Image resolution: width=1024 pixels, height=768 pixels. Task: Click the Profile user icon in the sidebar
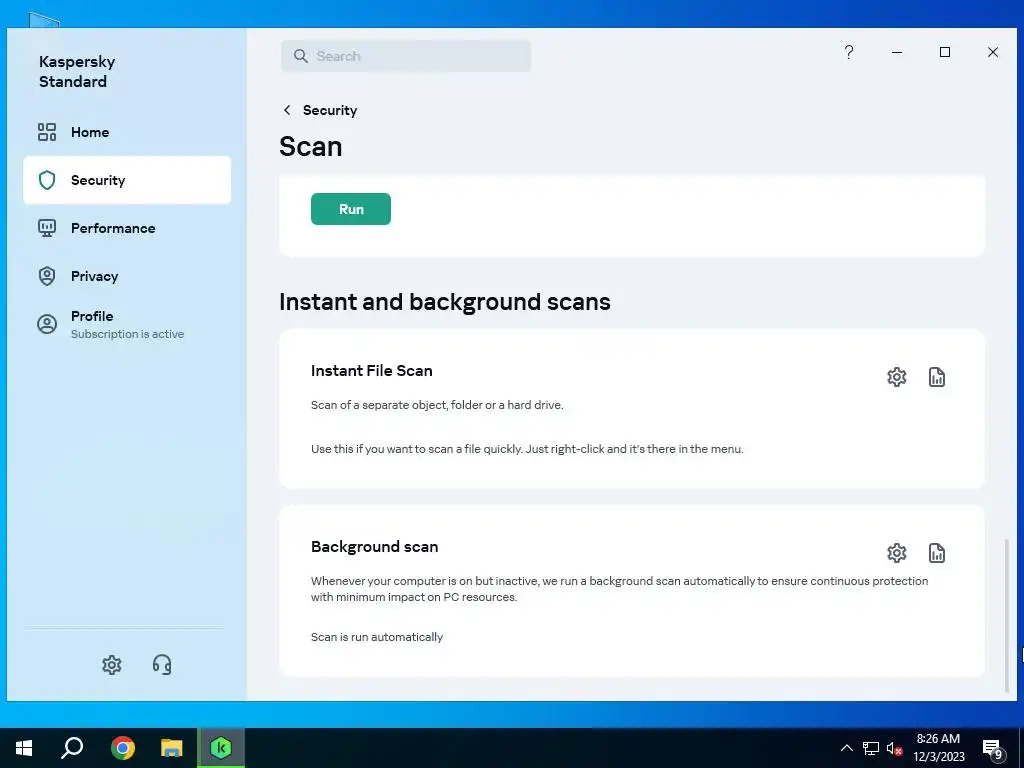tap(47, 324)
